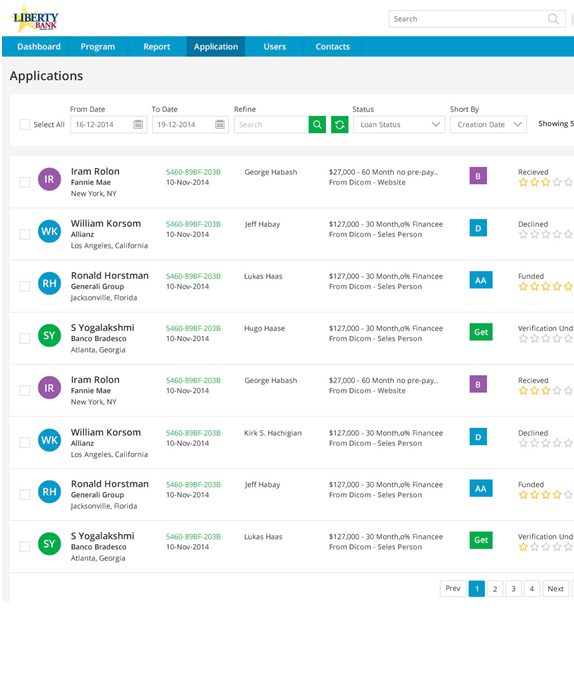
Task: Open the Report tab
Action: click(156, 46)
